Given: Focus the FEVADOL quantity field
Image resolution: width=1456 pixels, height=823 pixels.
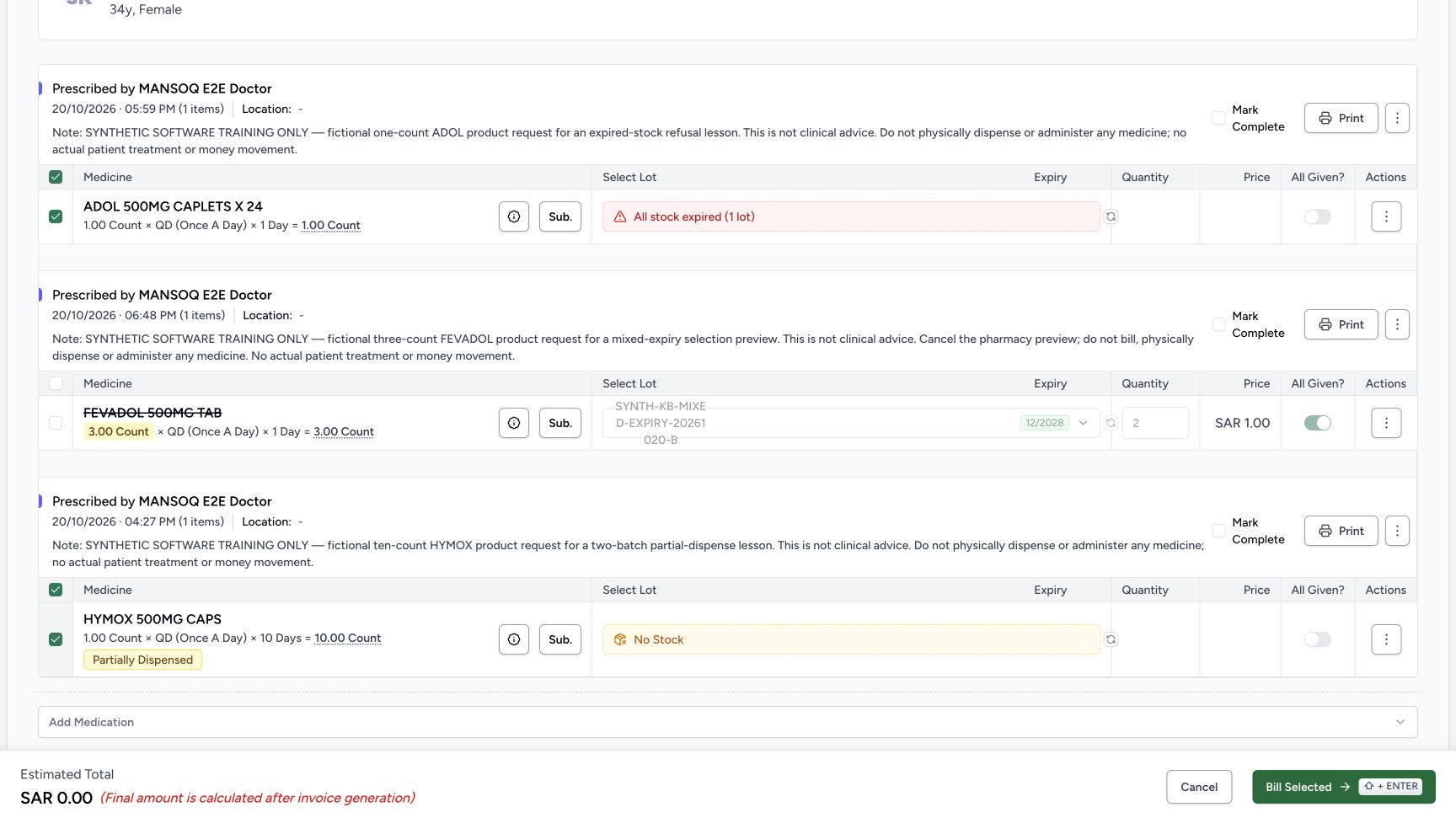Looking at the screenshot, I should click(1155, 423).
